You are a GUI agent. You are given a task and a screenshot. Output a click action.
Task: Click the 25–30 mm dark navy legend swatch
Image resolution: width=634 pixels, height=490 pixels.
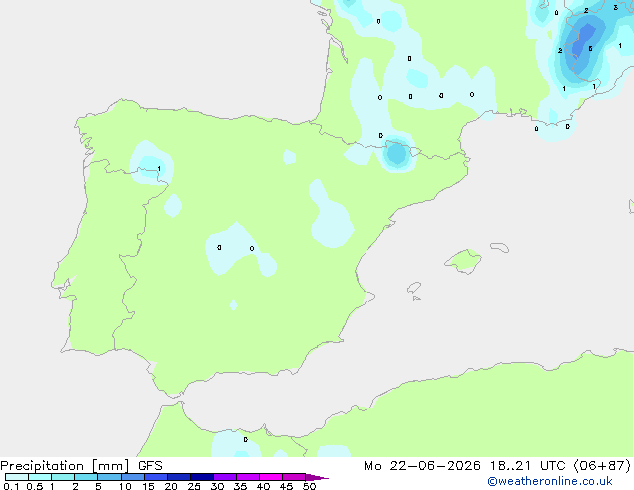[202, 477]
